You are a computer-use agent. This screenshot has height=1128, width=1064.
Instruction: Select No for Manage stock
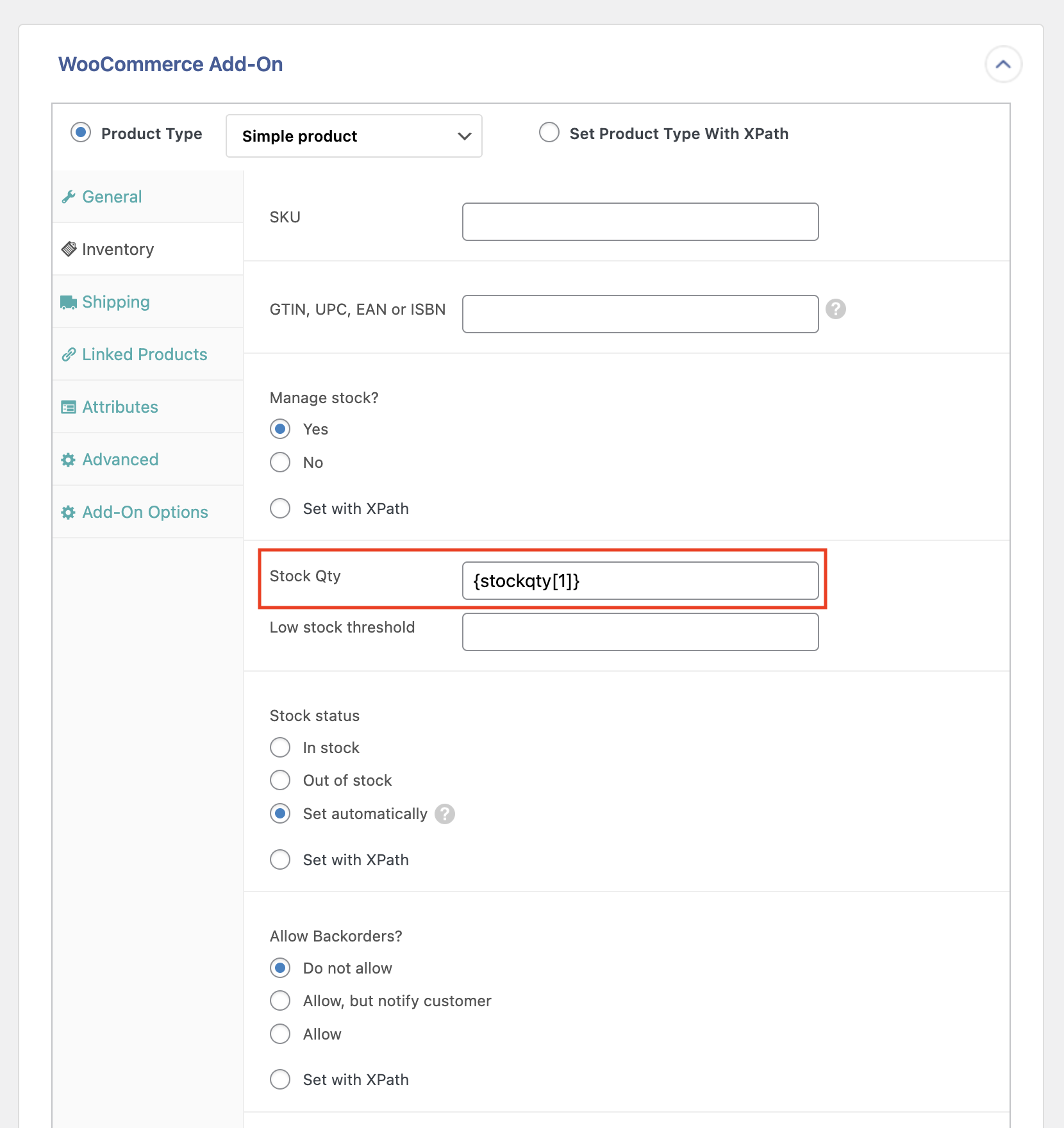280,462
